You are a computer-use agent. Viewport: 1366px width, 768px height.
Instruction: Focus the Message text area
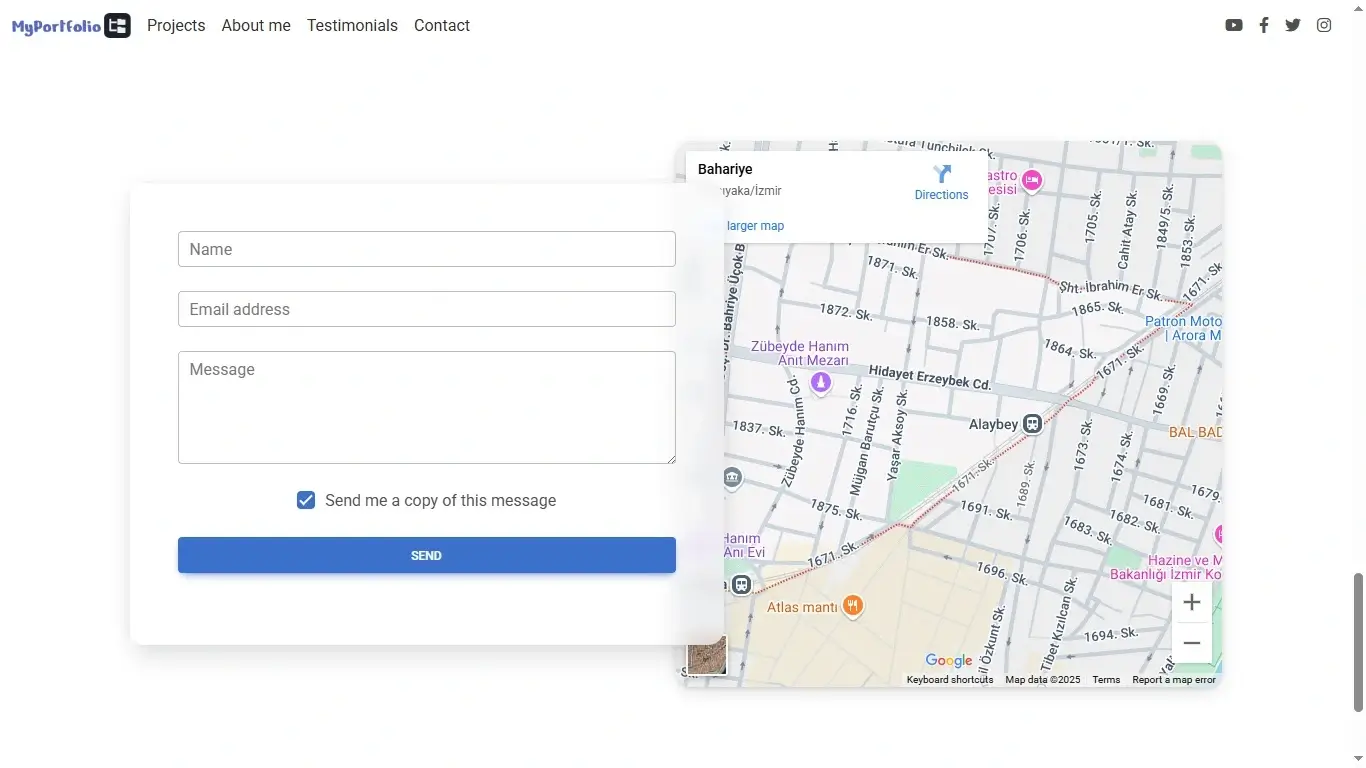point(427,407)
